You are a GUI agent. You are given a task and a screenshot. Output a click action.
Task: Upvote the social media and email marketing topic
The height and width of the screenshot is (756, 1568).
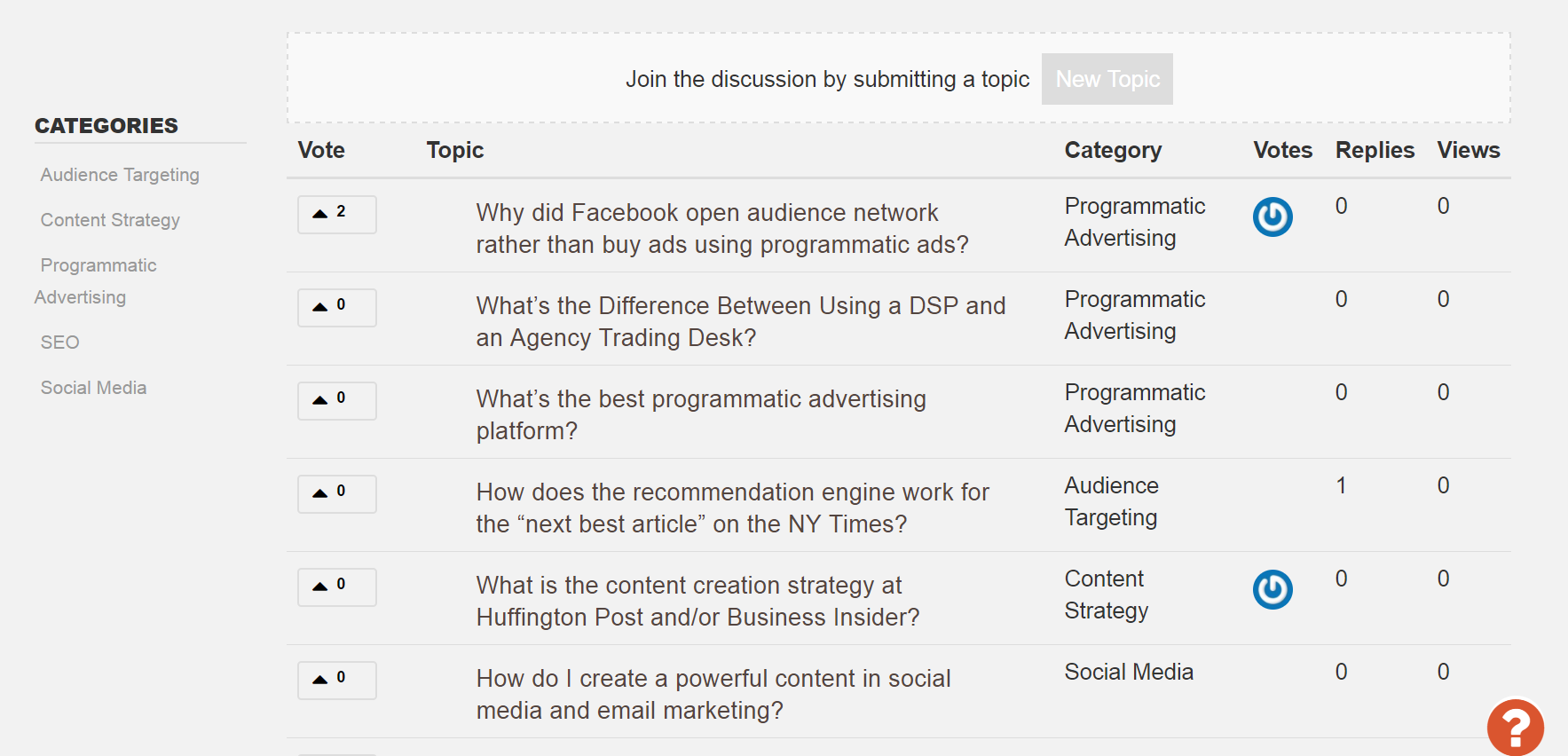336,680
